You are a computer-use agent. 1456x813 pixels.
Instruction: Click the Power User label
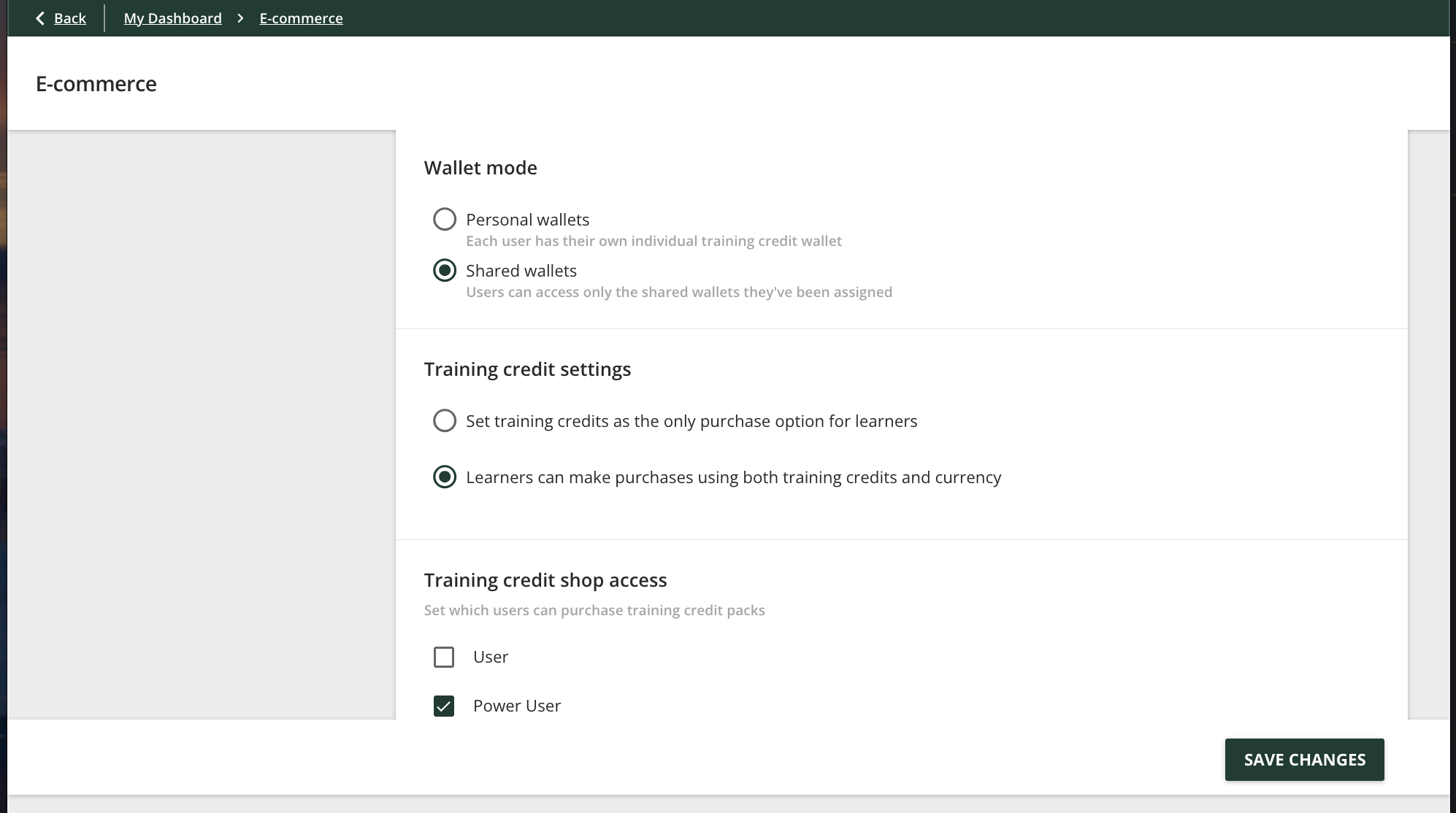tap(517, 706)
